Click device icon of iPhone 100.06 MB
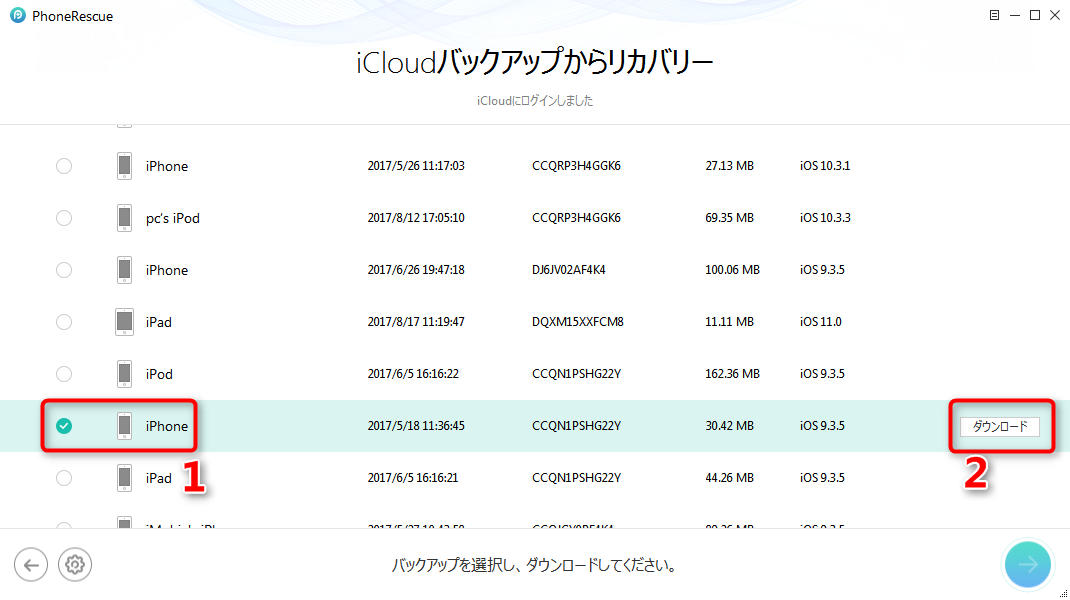This screenshot has height=600, width=1070. click(124, 270)
